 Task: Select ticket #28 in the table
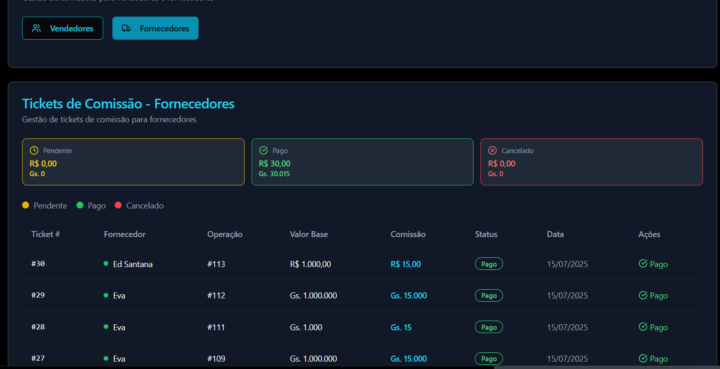(38, 327)
